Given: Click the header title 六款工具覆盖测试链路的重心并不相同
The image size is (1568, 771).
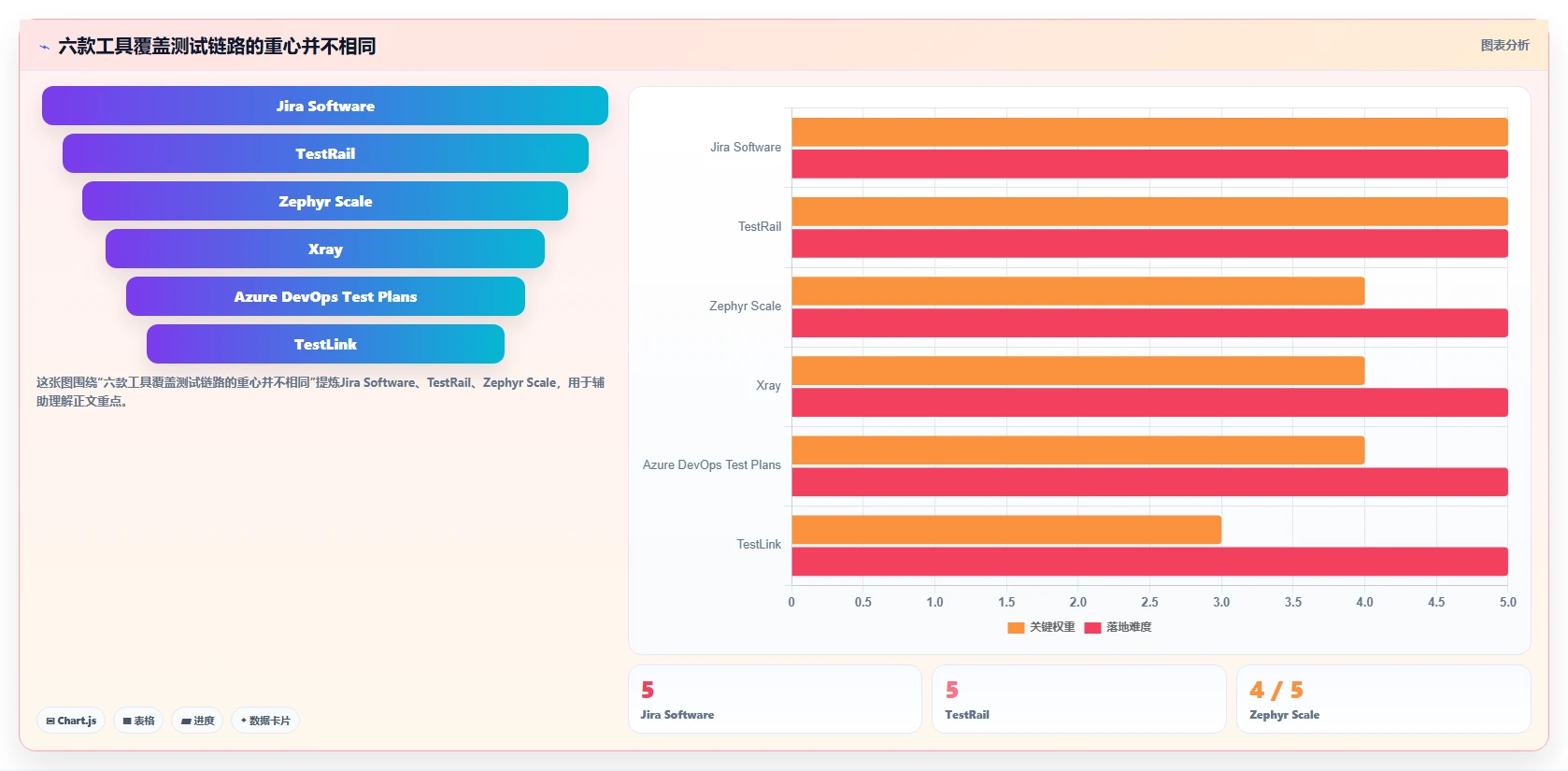Looking at the screenshot, I should (x=217, y=46).
